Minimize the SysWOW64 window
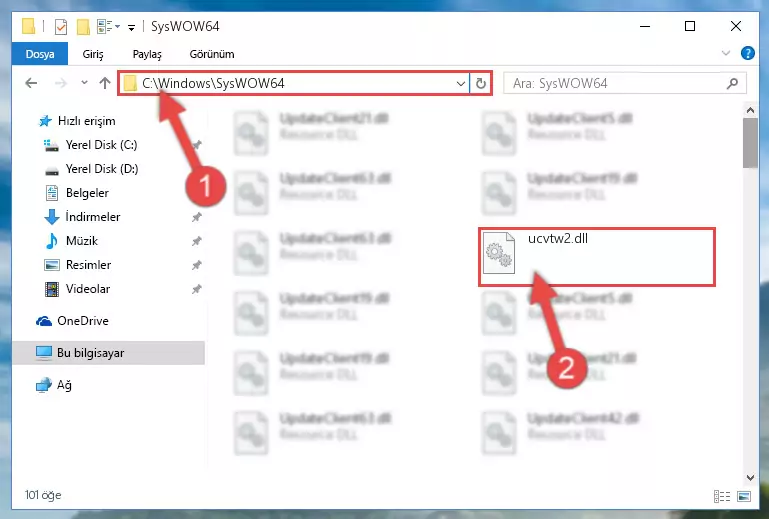The height and width of the screenshot is (519, 769). pyautogui.click(x=645, y=26)
